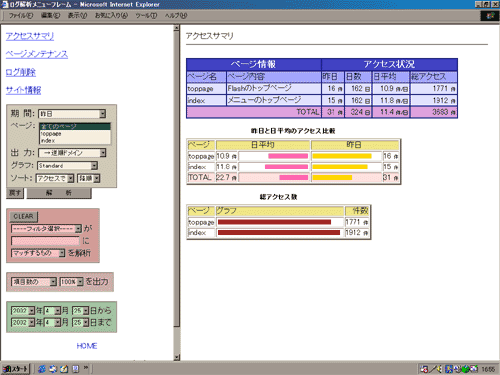Image resolution: width=500 pixels, height=375 pixels.
Task: Click the 件数 column header
Action: pyautogui.click(x=357, y=211)
